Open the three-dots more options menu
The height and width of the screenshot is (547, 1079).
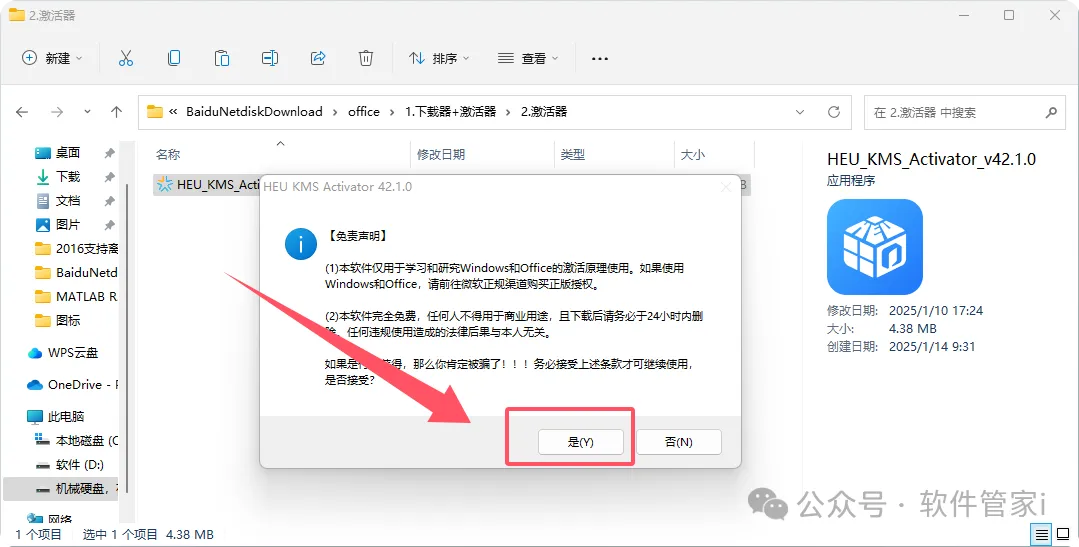[x=599, y=58]
